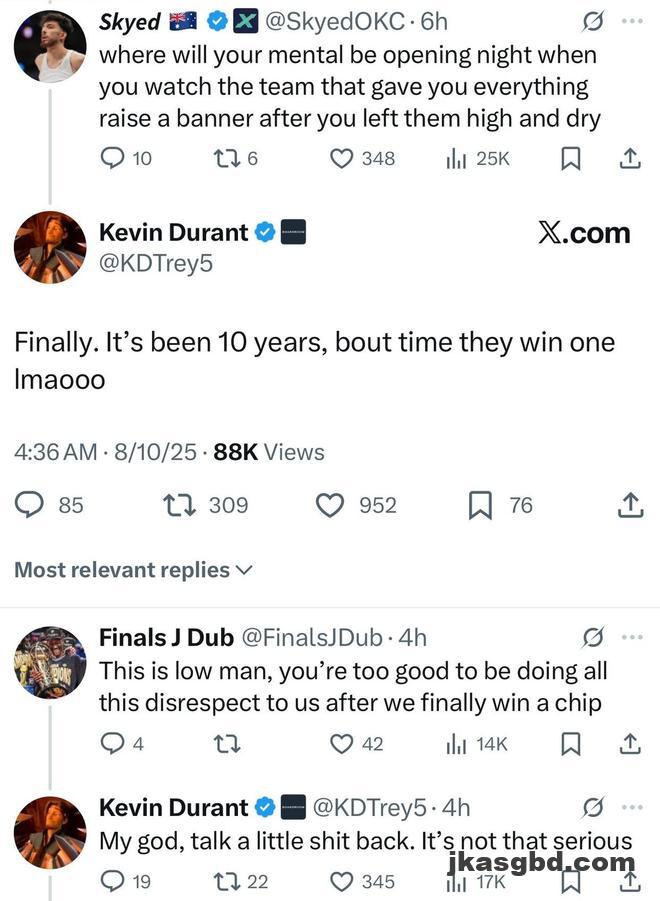Like Kevin Durant's main post
660x901 pixels.
pos(330,506)
